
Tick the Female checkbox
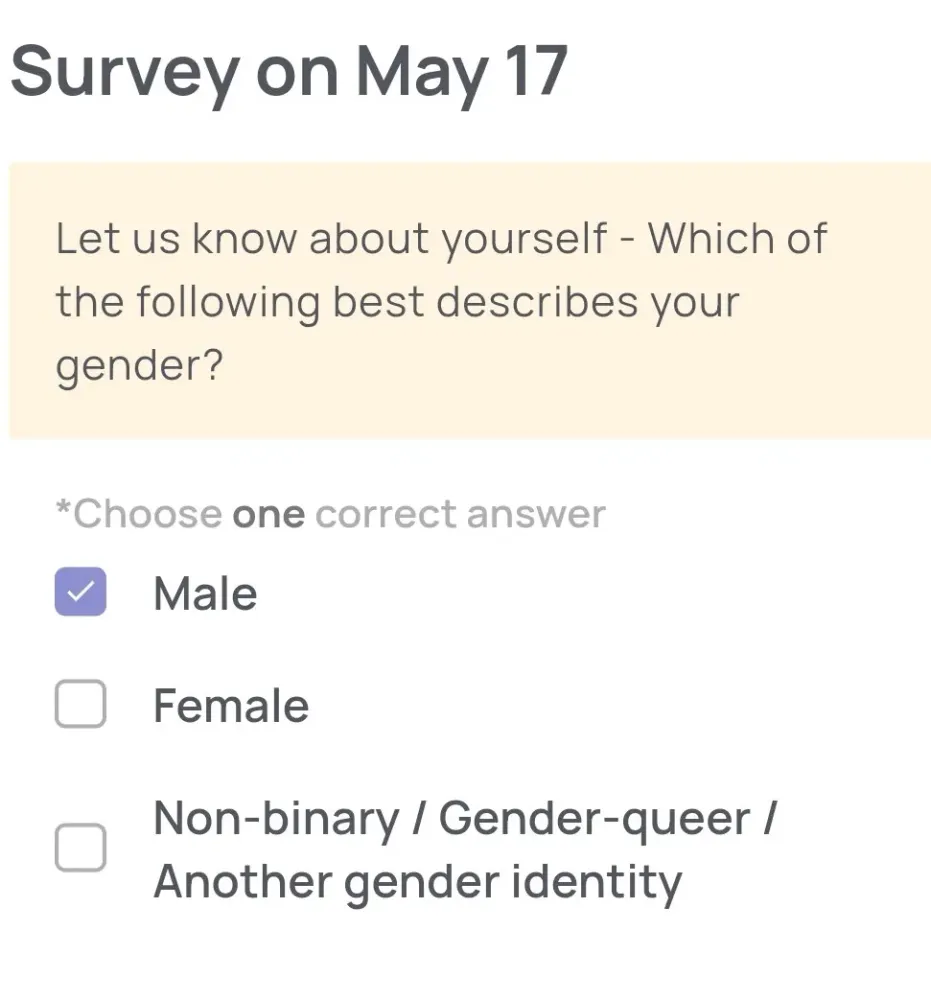point(80,705)
